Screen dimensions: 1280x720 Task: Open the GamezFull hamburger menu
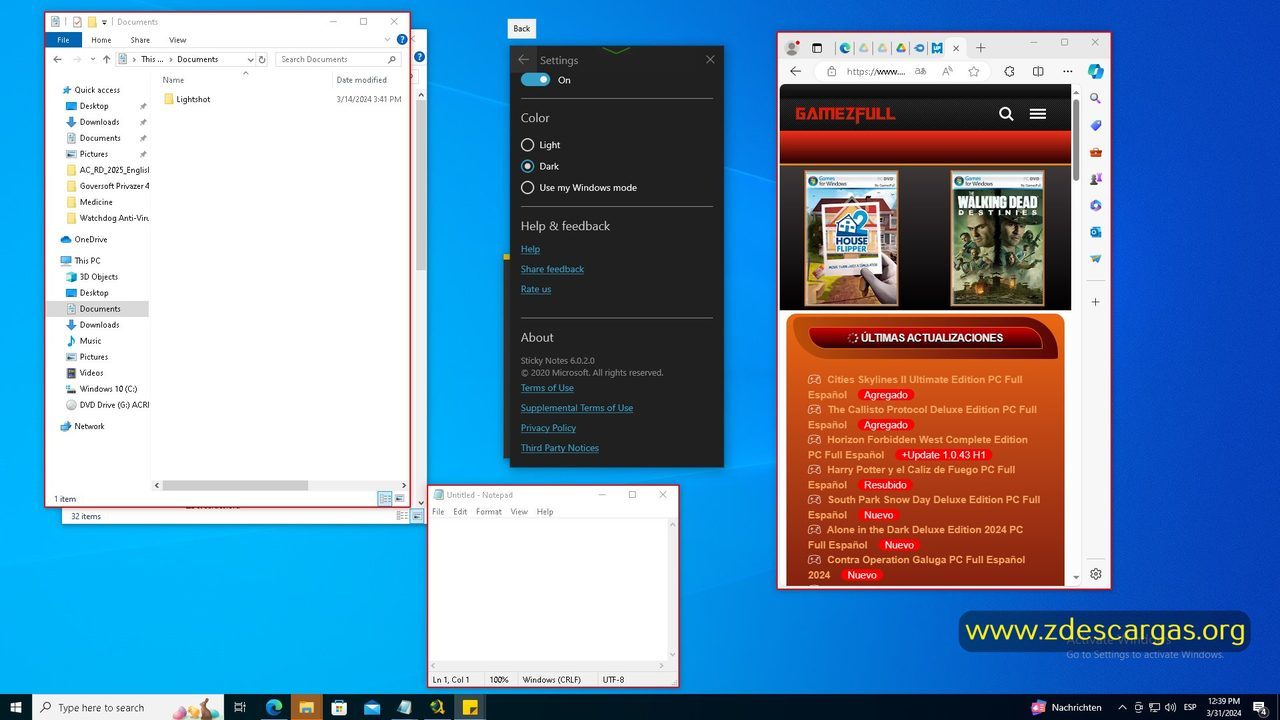pyautogui.click(x=1038, y=113)
